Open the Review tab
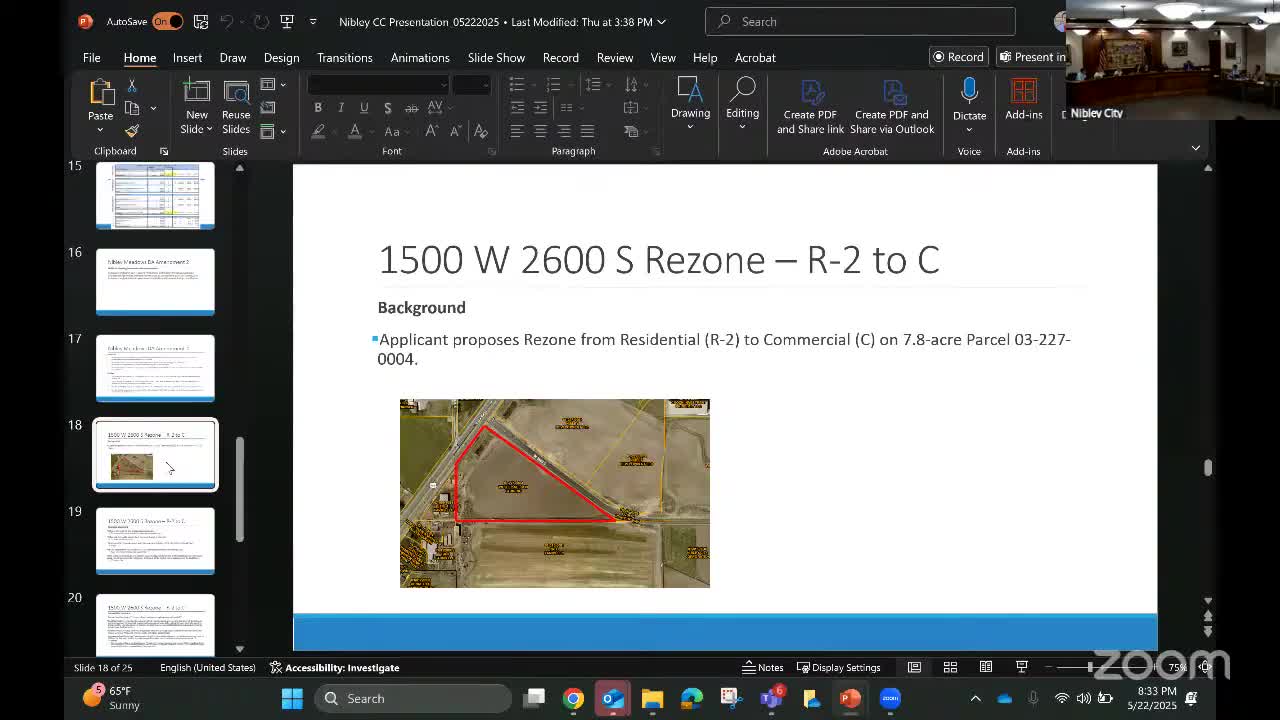Viewport: 1280px width, 720px height. 615,57
